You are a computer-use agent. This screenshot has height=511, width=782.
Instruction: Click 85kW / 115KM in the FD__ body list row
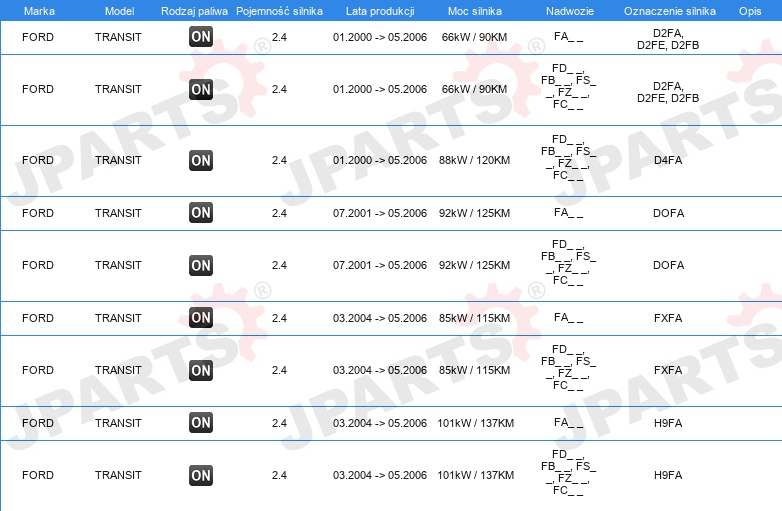[474, 370]
